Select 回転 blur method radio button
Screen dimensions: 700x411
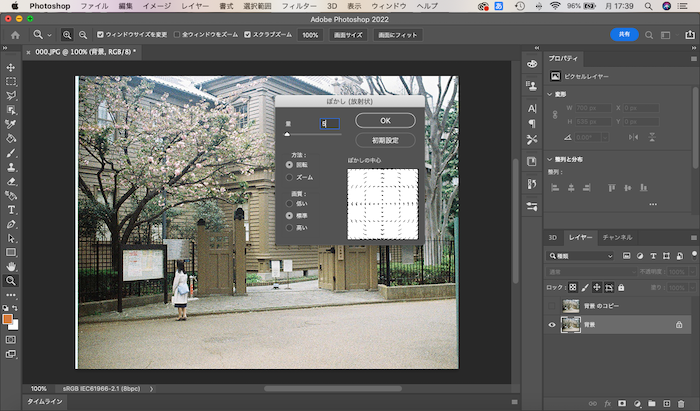tap(289, 165)
